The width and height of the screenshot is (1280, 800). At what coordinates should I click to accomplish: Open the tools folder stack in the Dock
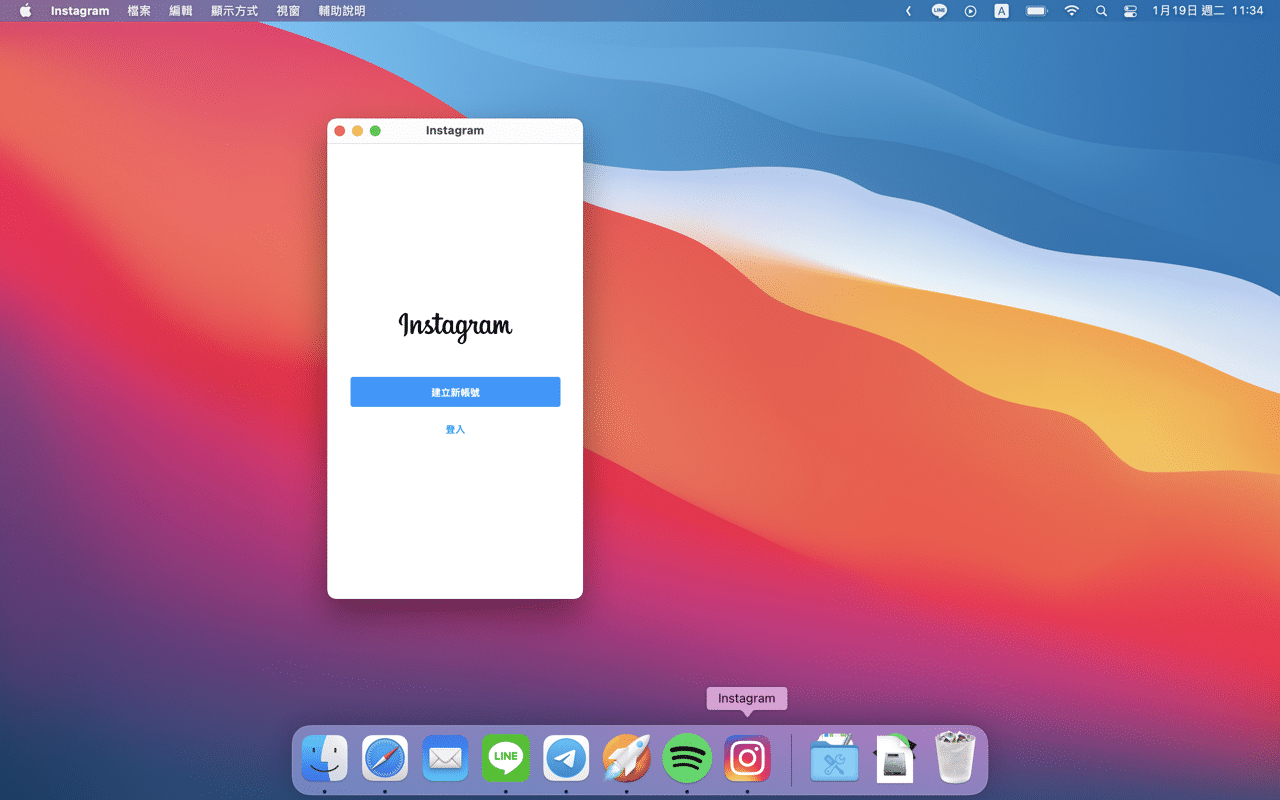click(x=834, y=759)
